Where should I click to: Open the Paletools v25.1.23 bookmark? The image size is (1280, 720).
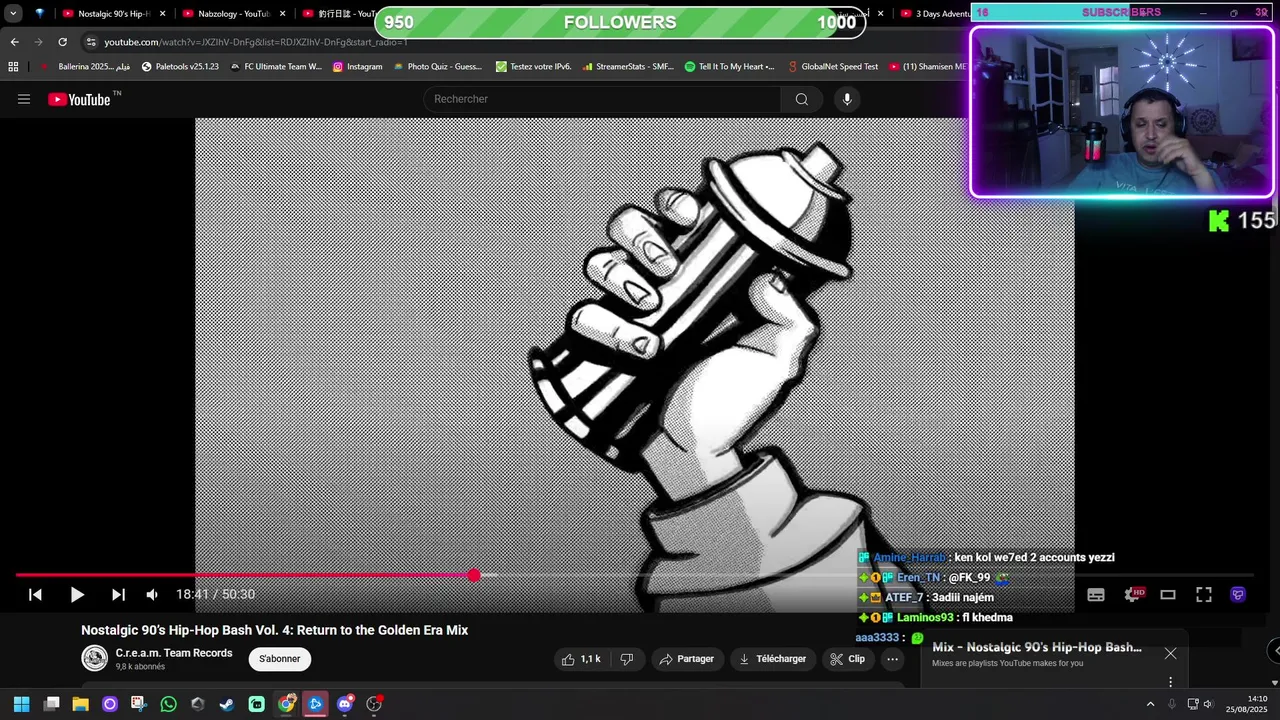coord(180,67)
